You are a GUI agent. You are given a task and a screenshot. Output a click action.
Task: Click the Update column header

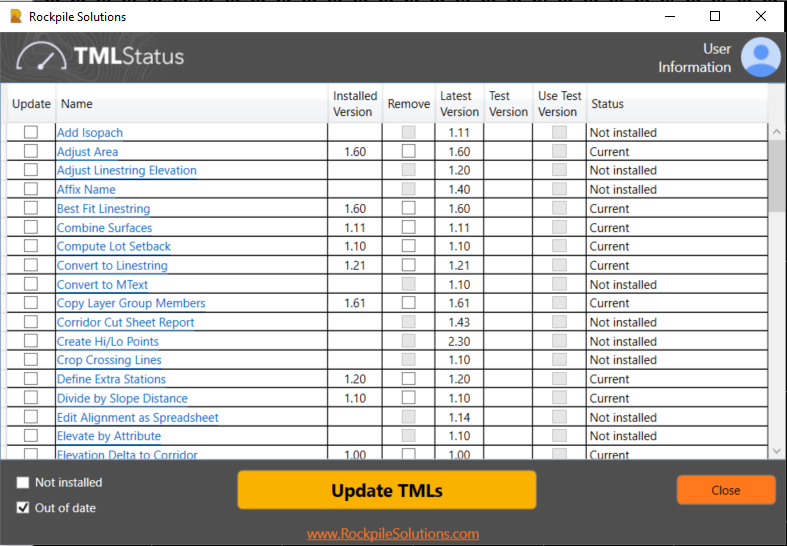[31, 103]
